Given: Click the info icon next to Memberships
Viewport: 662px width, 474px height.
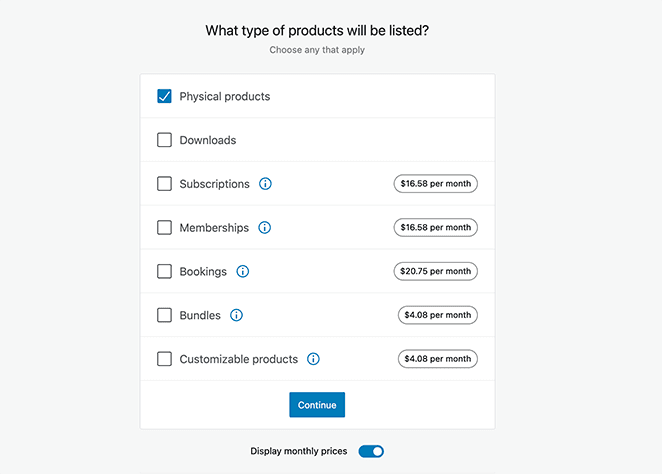Looking at the screenshot, I should click(265, 228).
